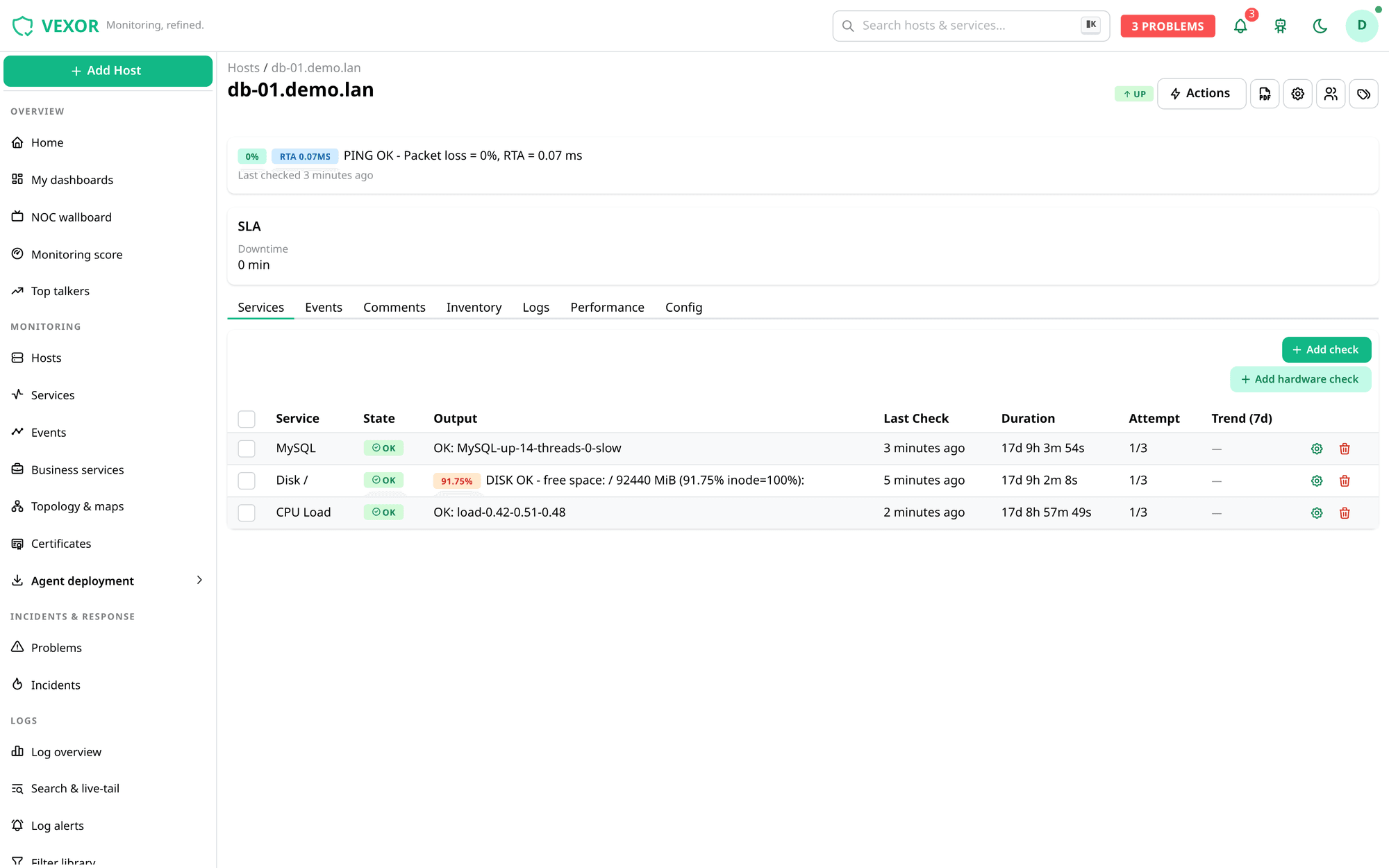Open Top talkers

(108, 291)
